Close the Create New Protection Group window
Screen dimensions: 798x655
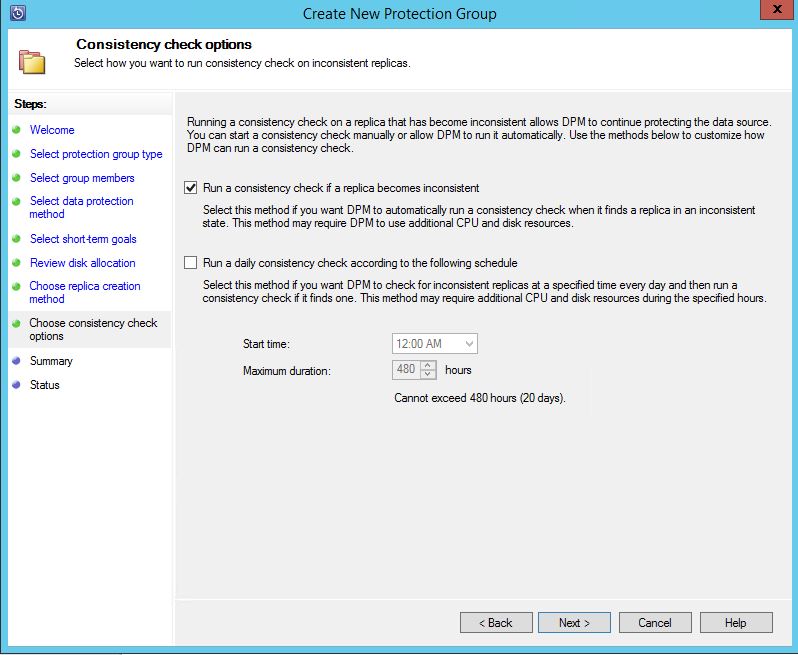click(777, 10)
